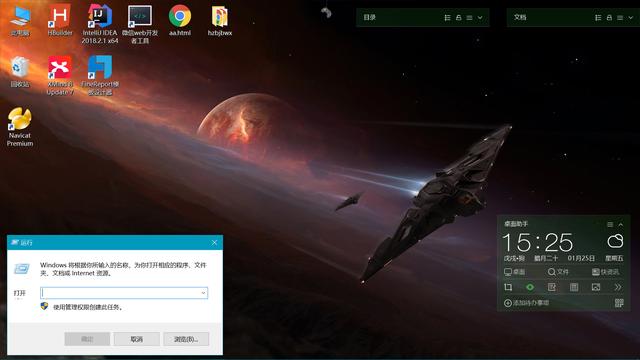Click the crop screenshot tool icon in widget
640x360 pixels.
508,287
